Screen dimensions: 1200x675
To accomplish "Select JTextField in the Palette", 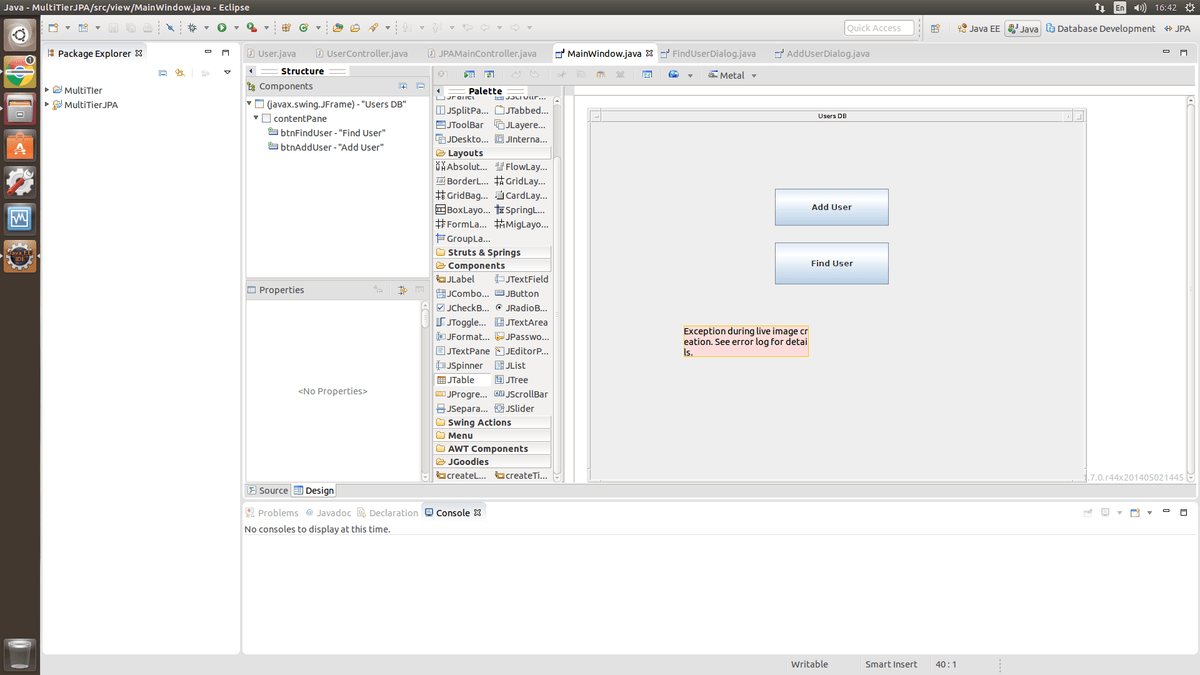I will tap(522, 279).
